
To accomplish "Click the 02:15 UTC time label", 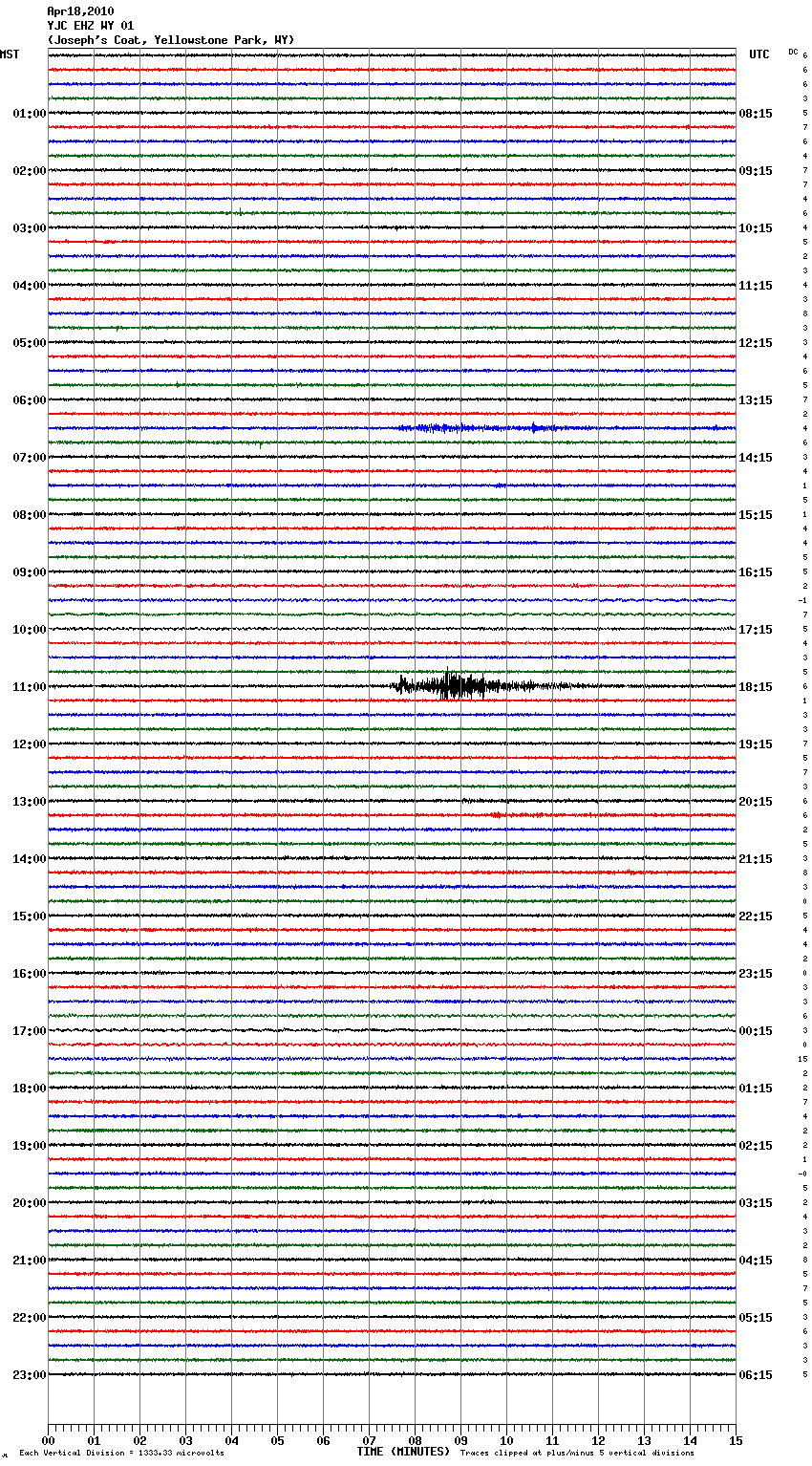I will [756, 1146].
